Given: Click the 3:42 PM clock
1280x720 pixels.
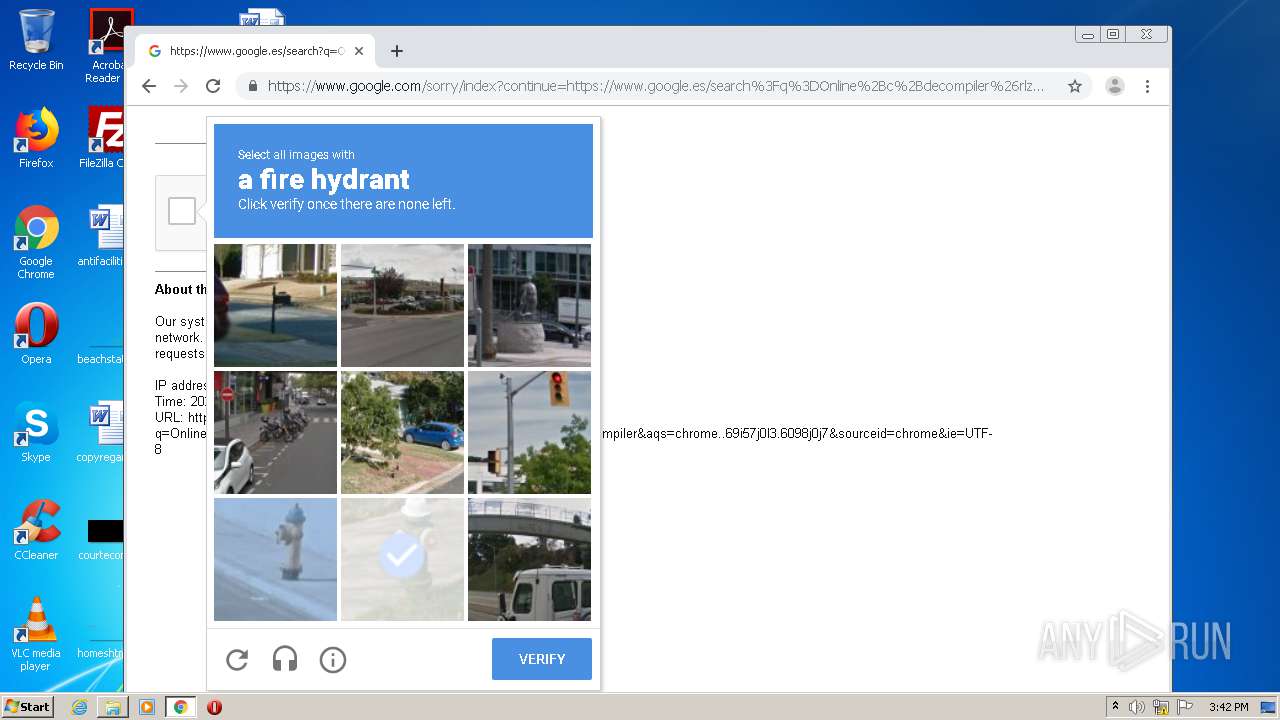Looking at the screenshot, I should [1228, 707].
